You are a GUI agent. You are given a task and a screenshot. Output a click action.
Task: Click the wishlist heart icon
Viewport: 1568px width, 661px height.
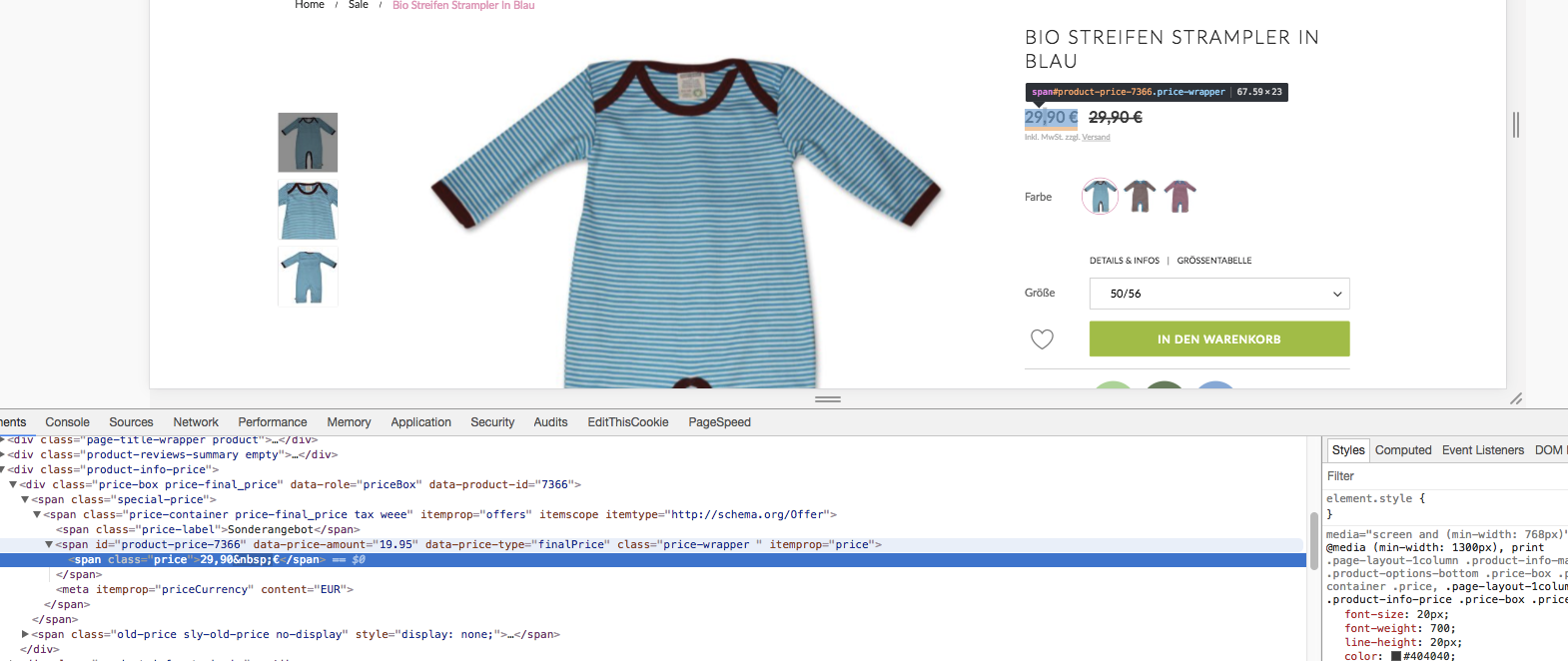(x=1042, y=339)
